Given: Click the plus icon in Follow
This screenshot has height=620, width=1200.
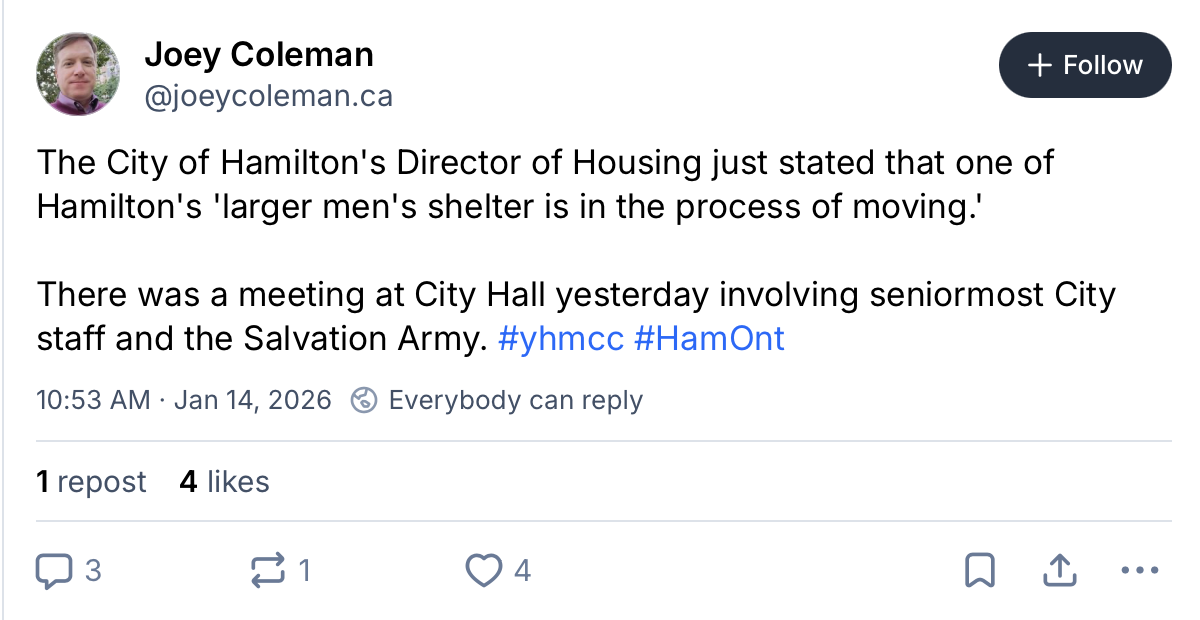Looking at the screenshot, I should click(1040, 66).
